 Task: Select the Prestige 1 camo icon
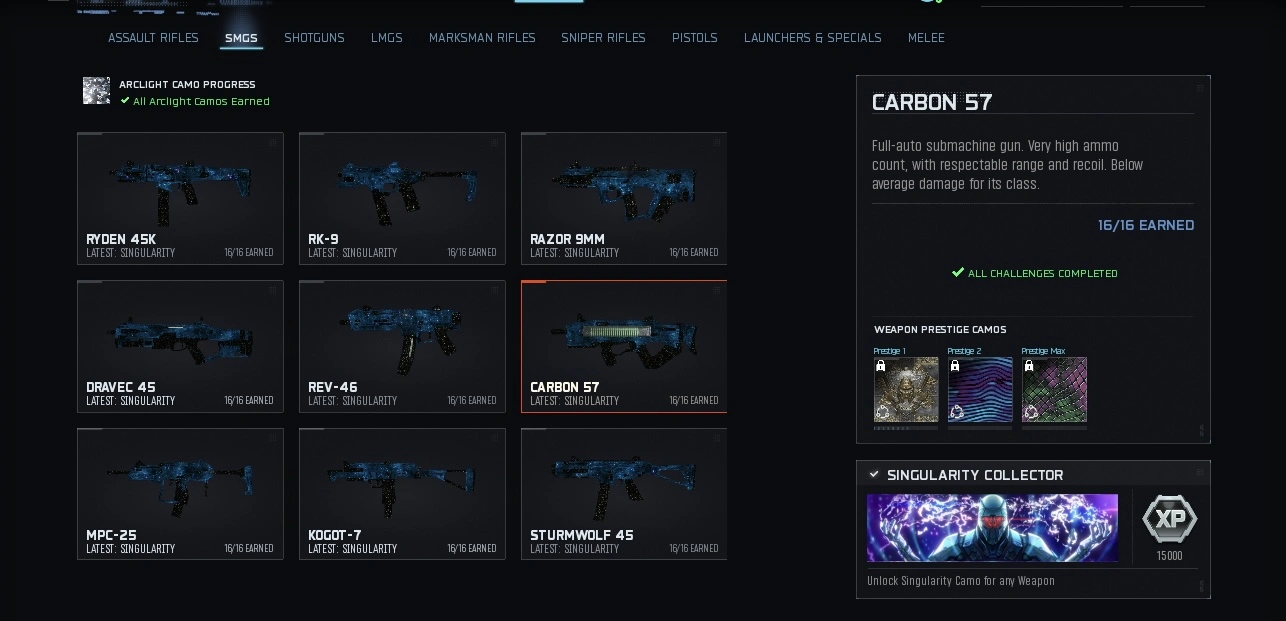(x=906, y=390)
